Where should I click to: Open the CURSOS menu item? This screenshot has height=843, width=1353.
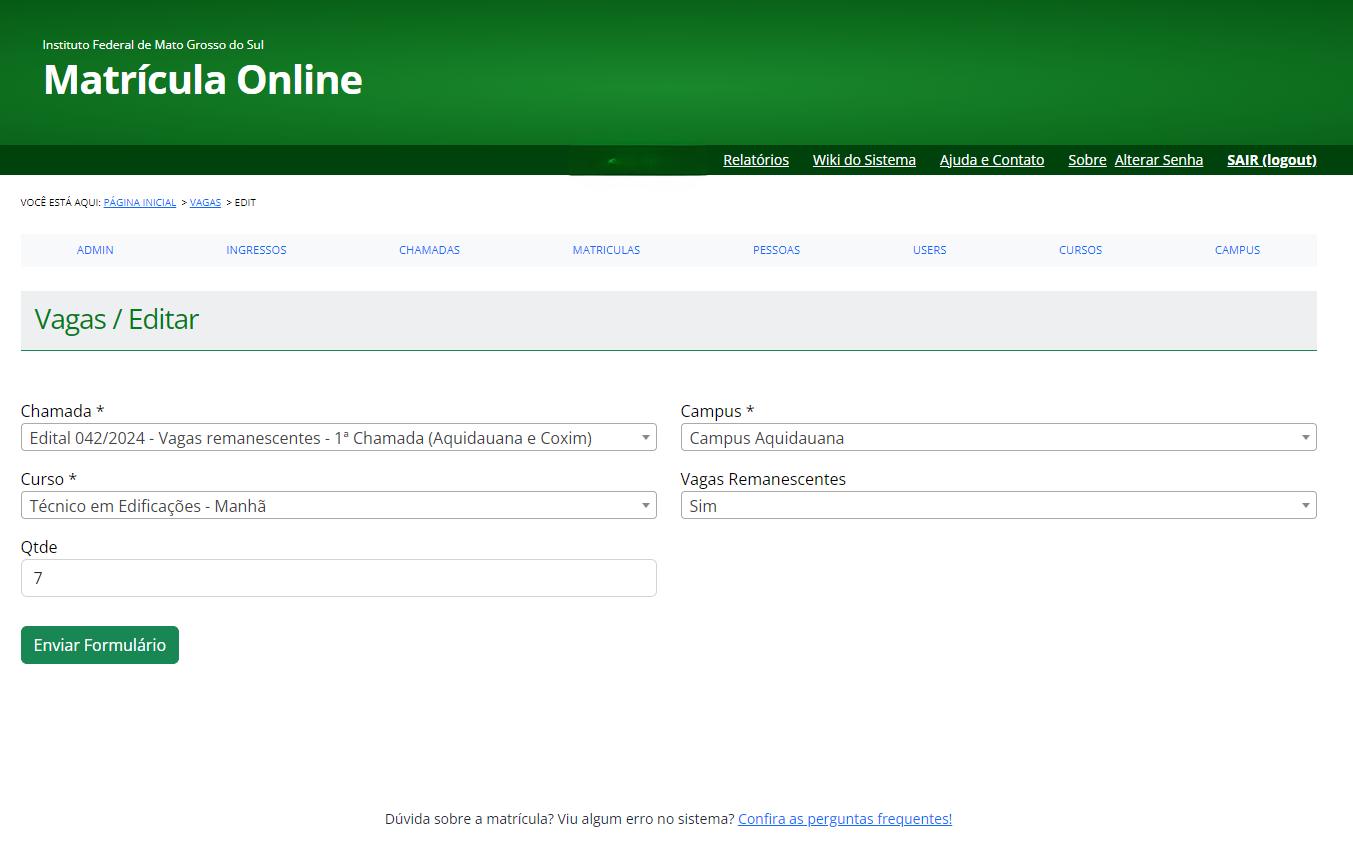tap(1080, 250)
